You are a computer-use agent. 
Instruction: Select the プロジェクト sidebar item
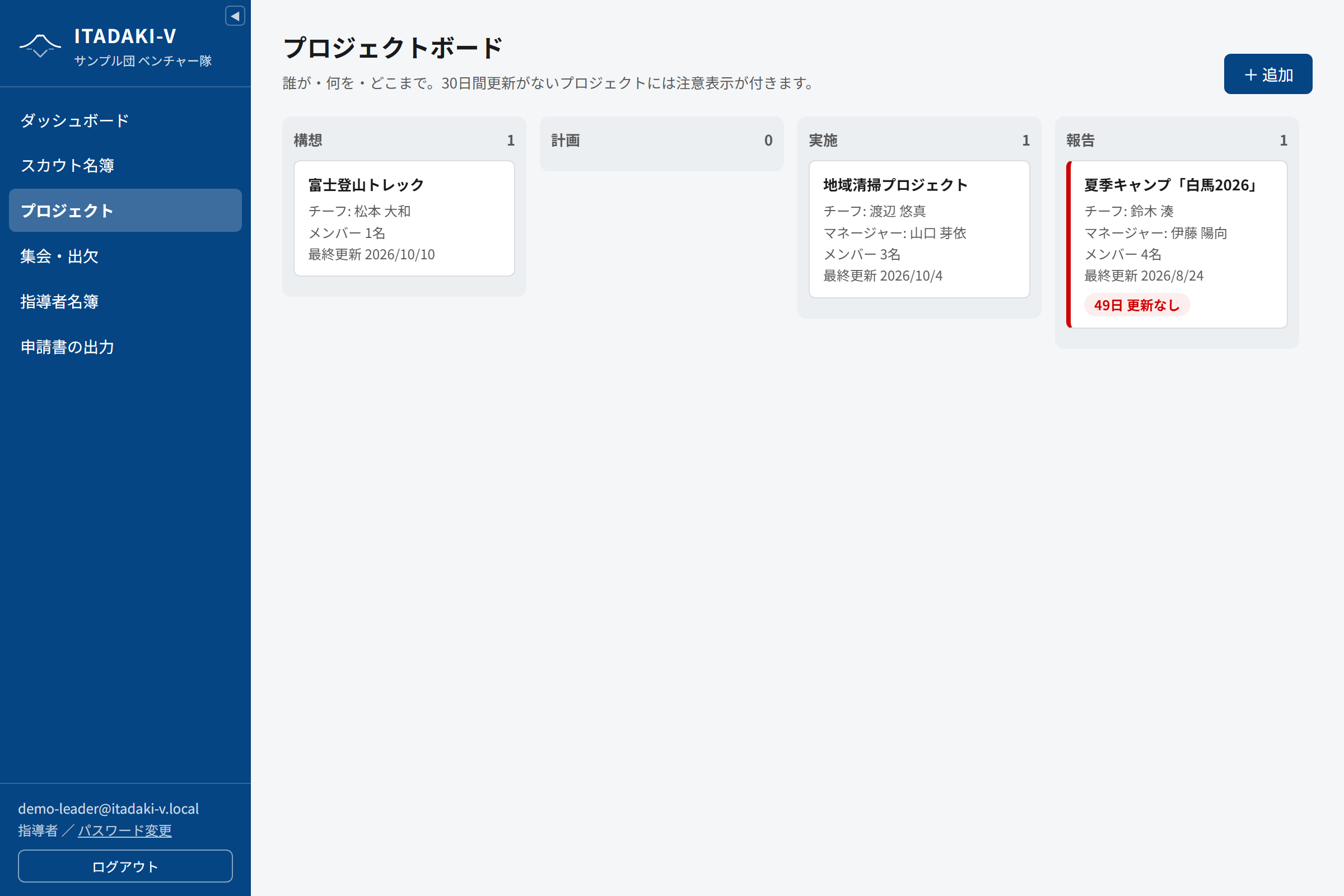pyautogui.click(x=125, y=211)
